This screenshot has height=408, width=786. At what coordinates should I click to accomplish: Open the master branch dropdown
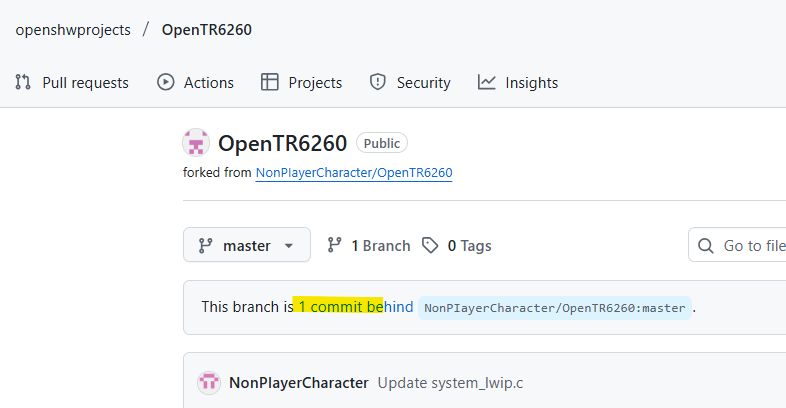point(247,245)
